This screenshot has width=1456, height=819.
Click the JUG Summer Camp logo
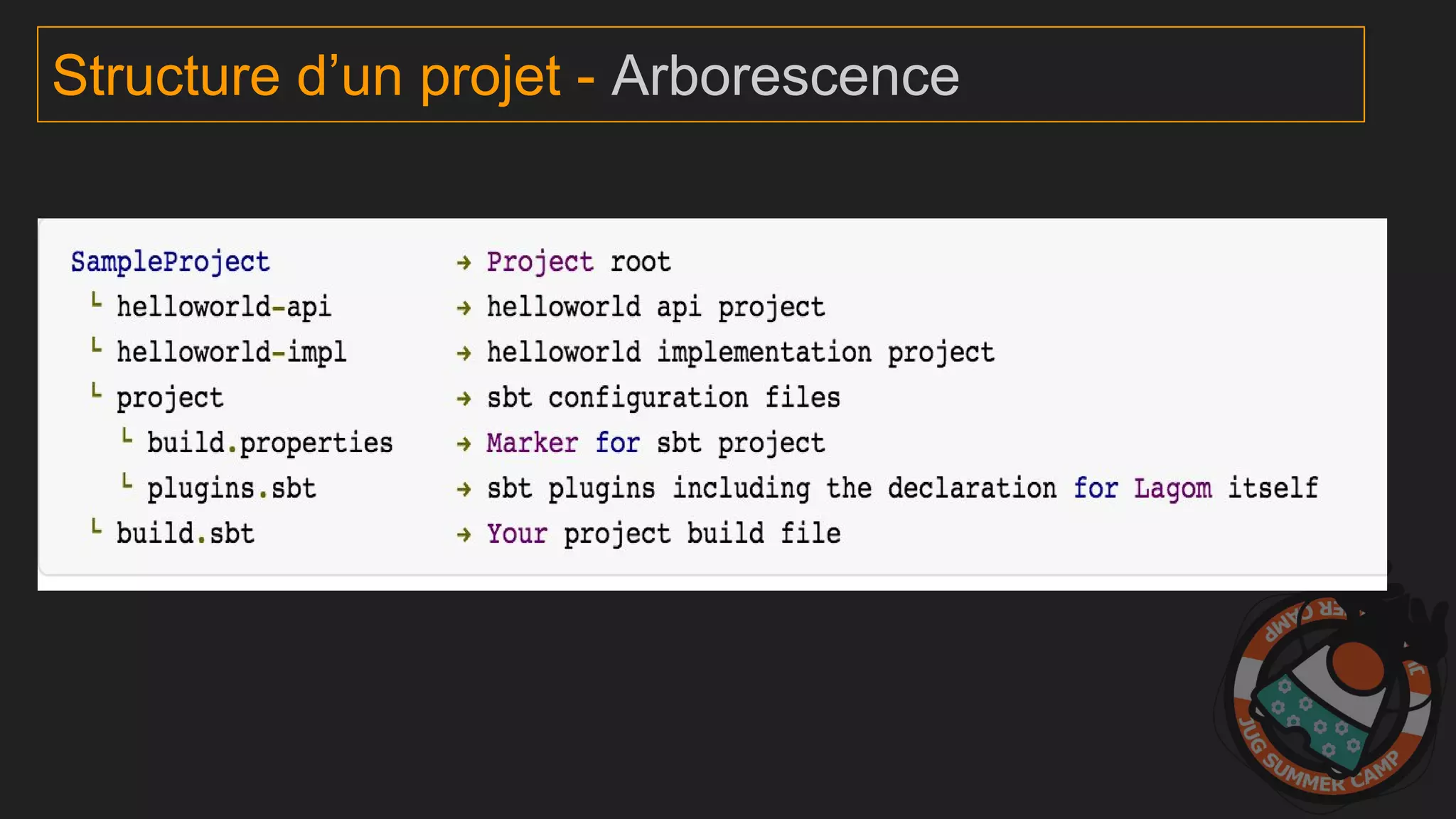pos(1331,698)
